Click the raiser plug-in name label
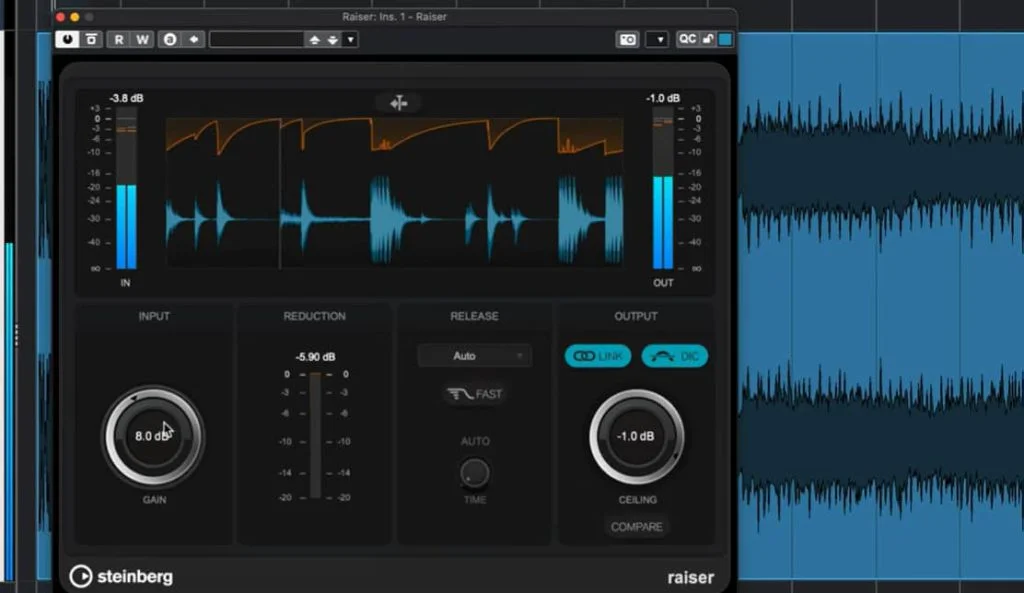1024x593 pixels. 690,577
